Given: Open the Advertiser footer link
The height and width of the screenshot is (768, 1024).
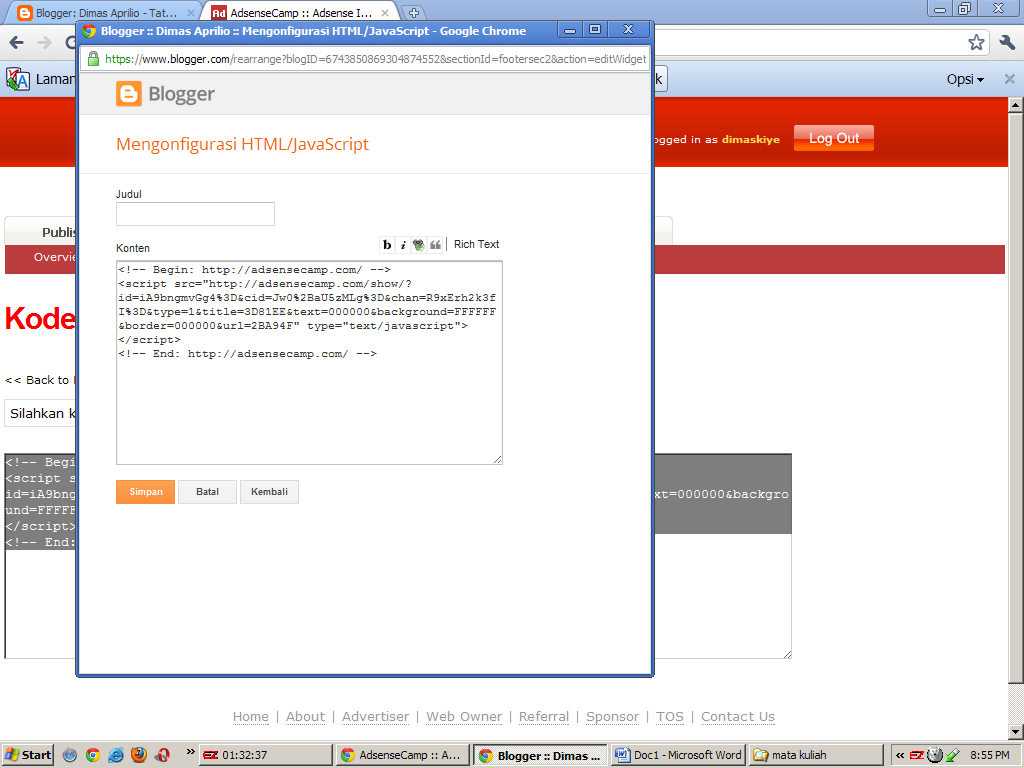Looking at the screenshot, I should (376, 716).
